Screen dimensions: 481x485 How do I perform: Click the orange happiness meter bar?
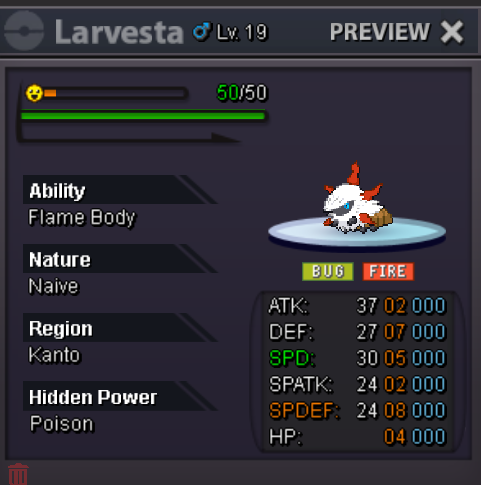click(115, 93)
